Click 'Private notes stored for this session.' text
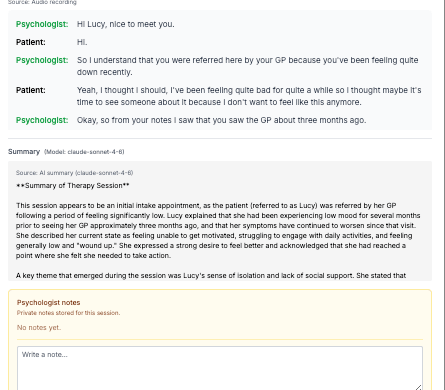 [x=68, y=313]
